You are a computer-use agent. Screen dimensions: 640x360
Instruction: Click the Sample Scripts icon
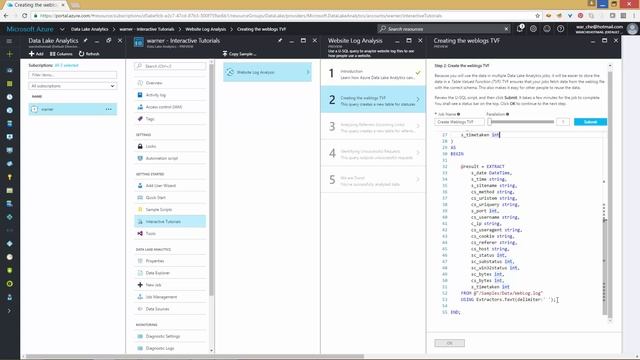click(140, 209)
